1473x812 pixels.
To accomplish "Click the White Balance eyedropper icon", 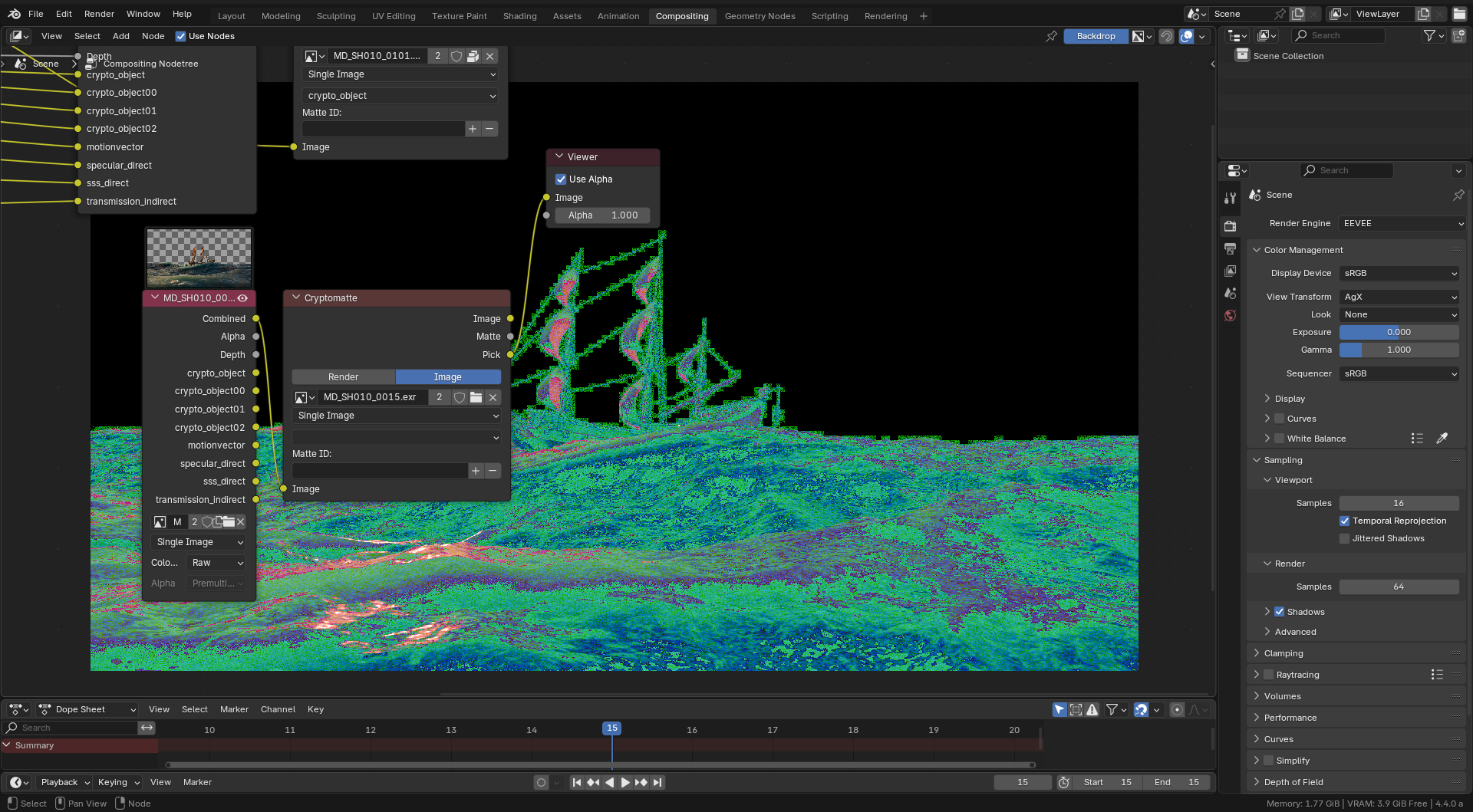I will 1442,439.
